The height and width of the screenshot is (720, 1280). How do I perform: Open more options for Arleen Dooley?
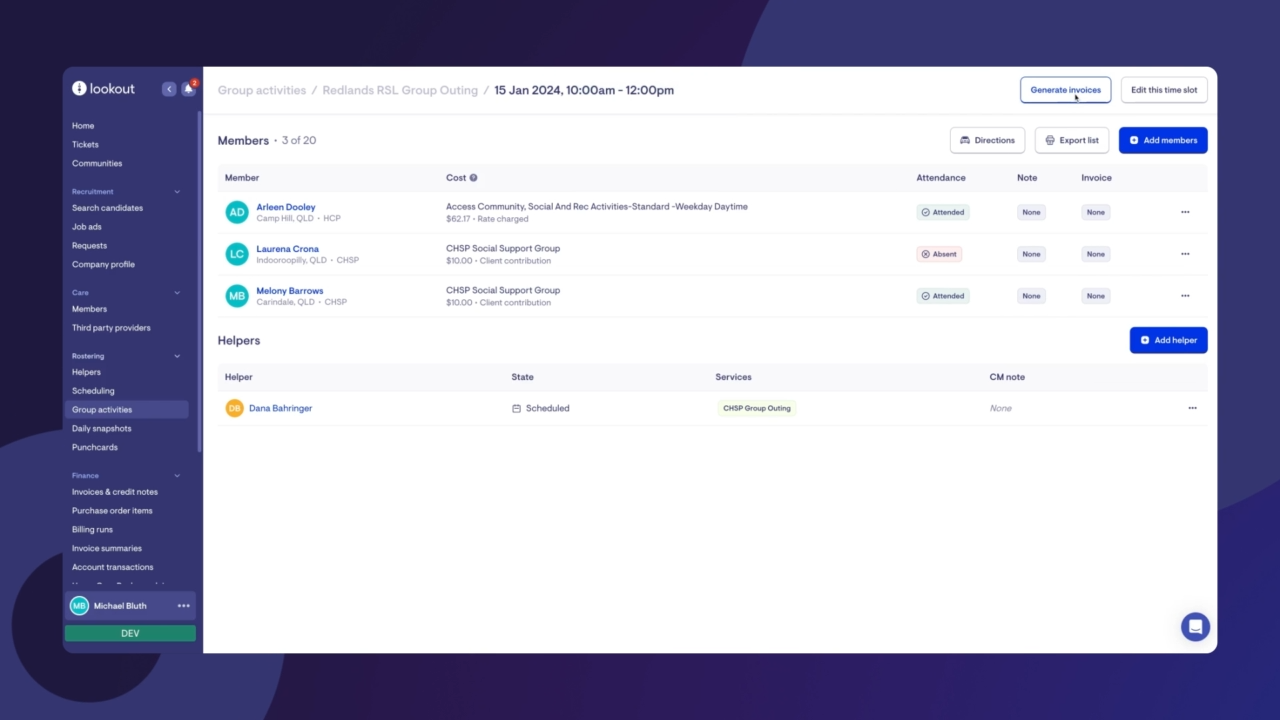point(1185,212)
